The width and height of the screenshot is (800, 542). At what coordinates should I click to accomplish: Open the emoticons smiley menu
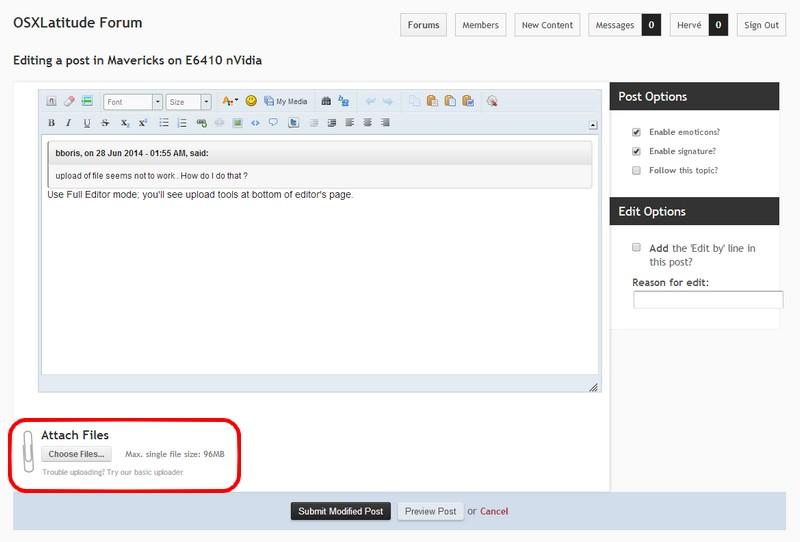pyautogui.click(x=251, y=101)
